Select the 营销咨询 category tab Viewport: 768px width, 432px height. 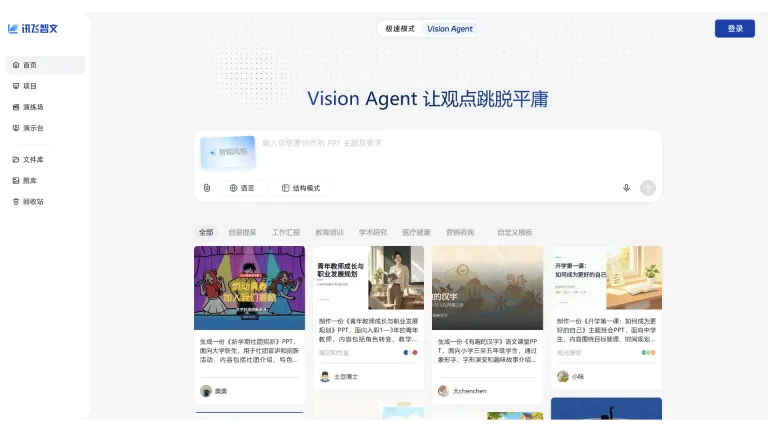coord(460,232)
